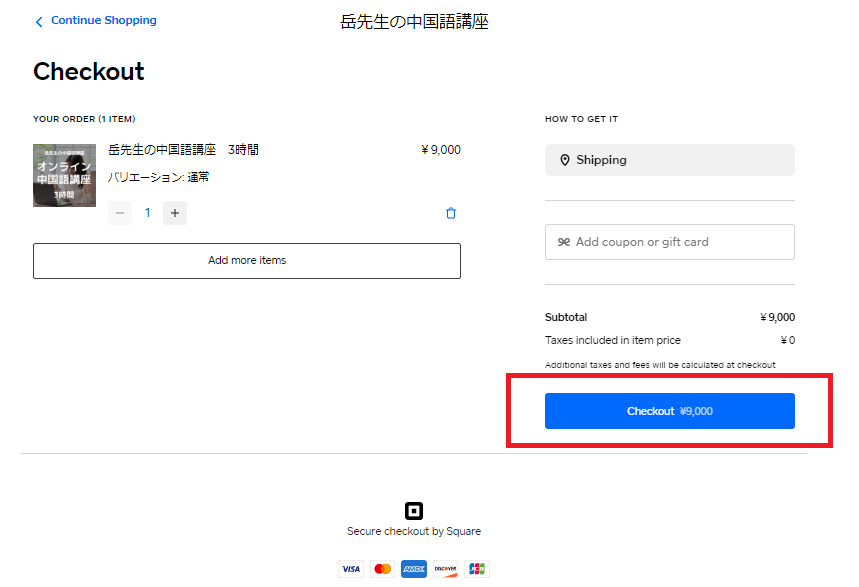Image resolution: width=859 pixels, height=587 pixels.
Task: Click the バリエーション: 通常 variation text
Action: pos(158,177)
